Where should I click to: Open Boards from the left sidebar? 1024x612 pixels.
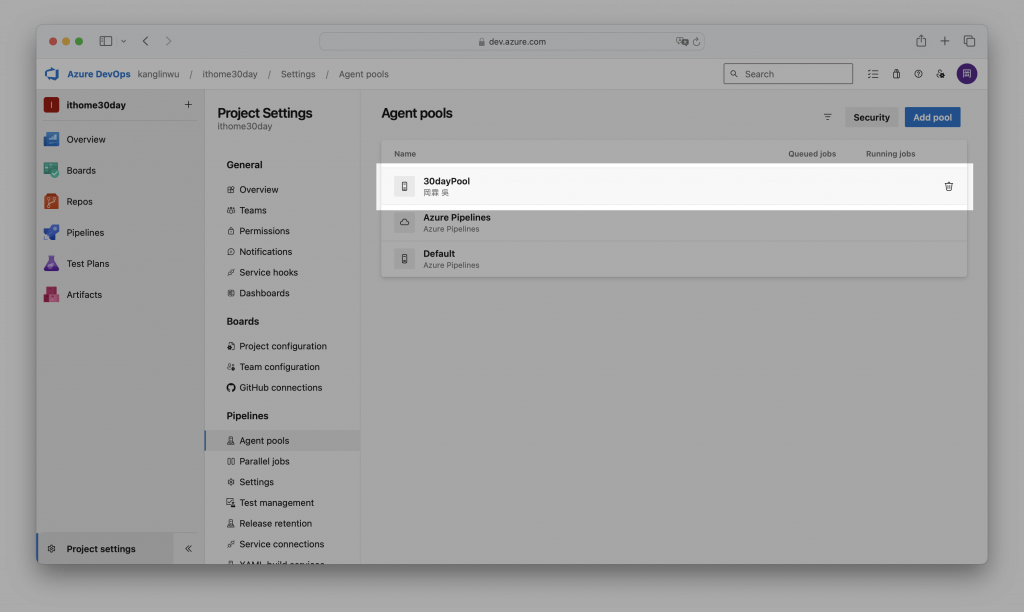(80, 170)
